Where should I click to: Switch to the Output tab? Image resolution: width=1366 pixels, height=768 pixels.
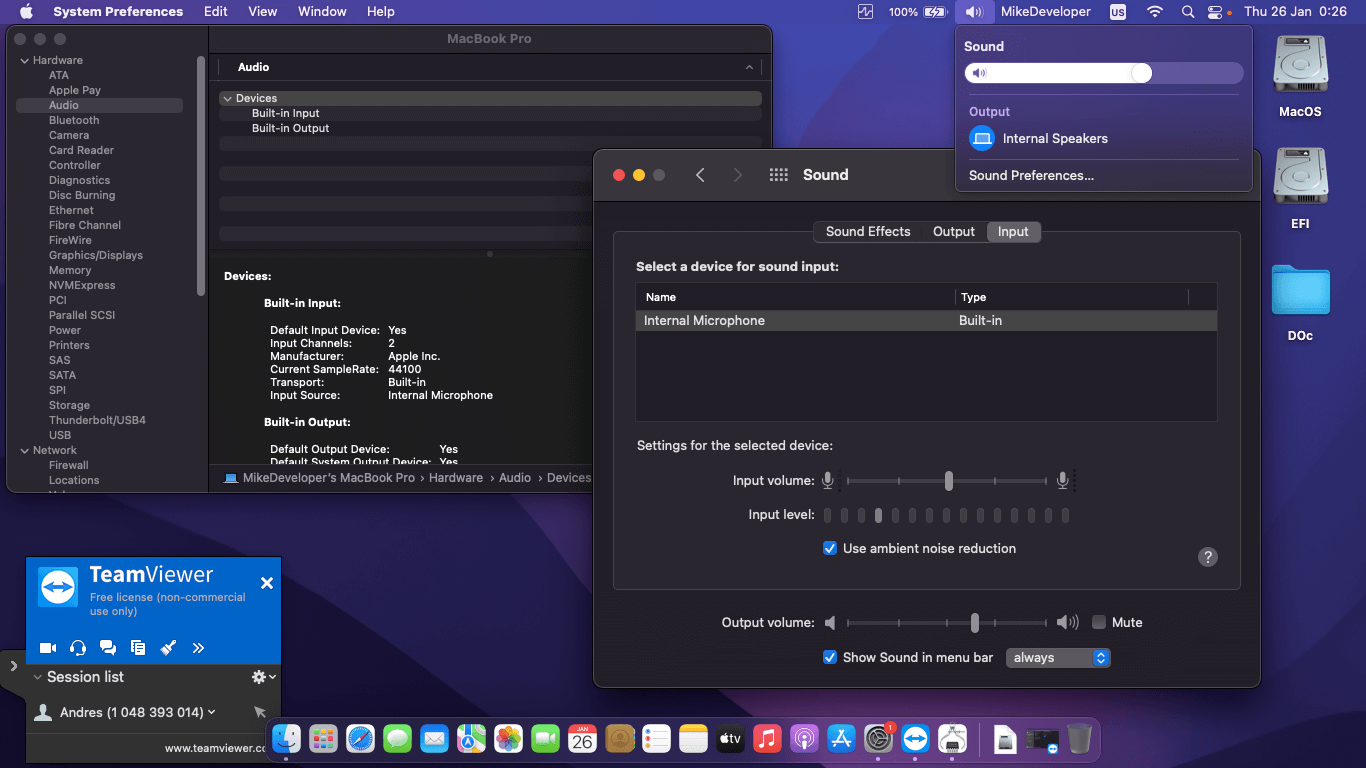953,231
